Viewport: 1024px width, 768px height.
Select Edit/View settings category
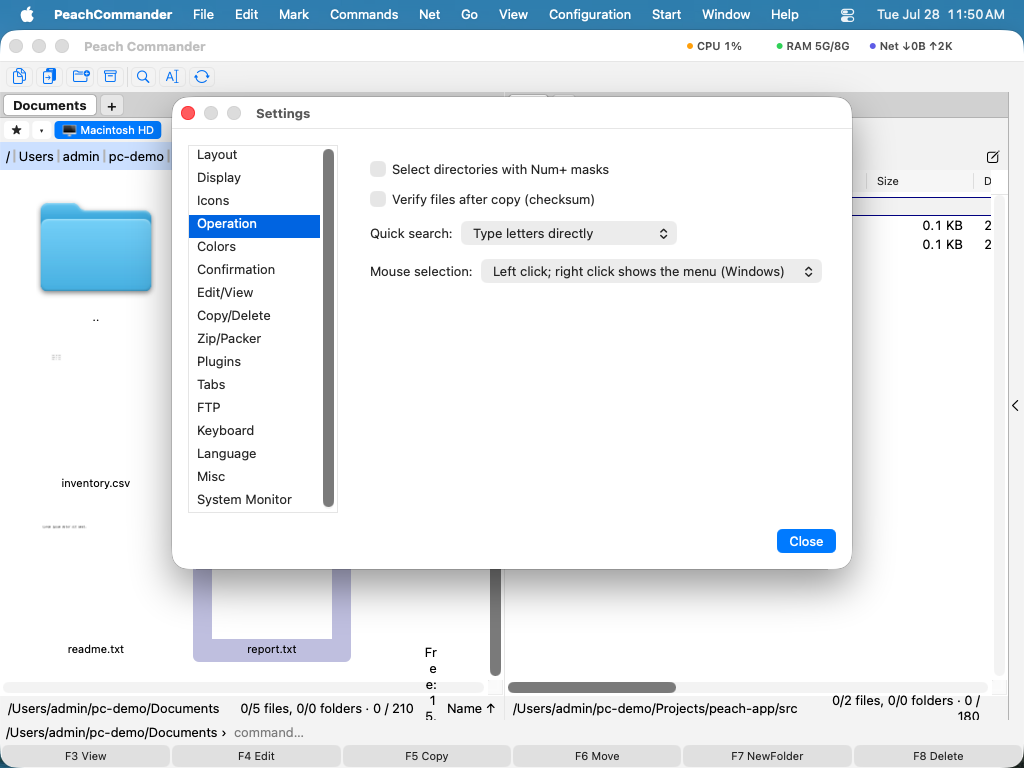coord(254,293)
